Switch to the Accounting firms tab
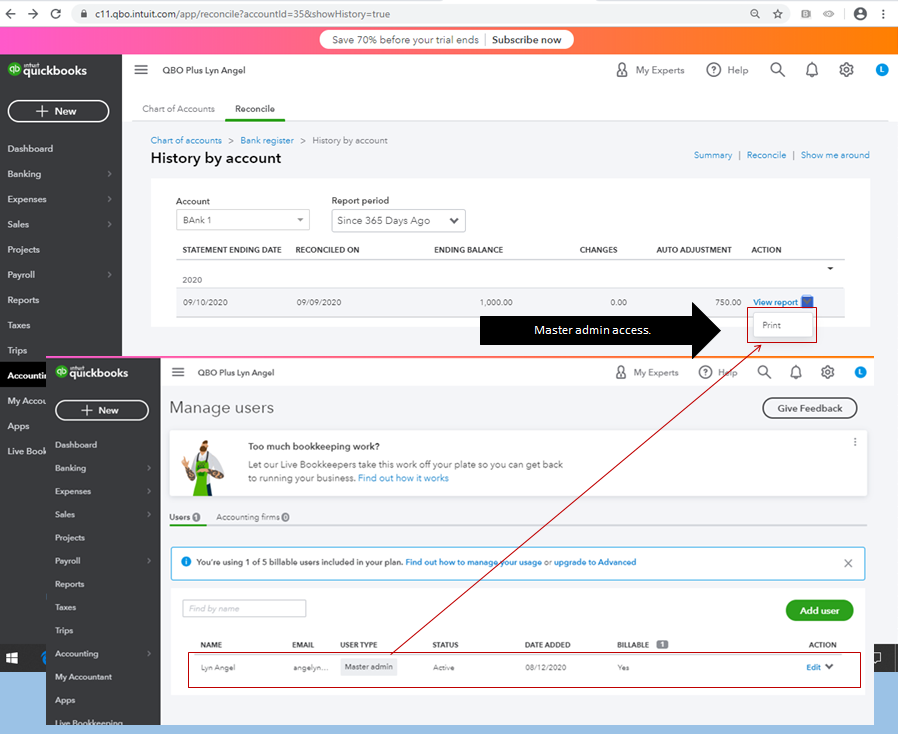Image resolution: width=898 pixels, height=734 pixels. pos(253,517)
